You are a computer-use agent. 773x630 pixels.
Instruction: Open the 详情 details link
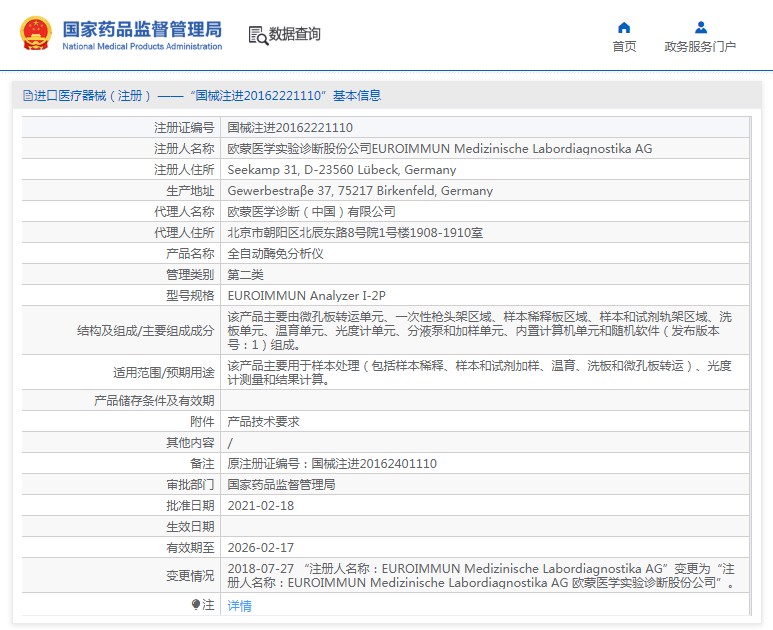[x=240, y=605]
